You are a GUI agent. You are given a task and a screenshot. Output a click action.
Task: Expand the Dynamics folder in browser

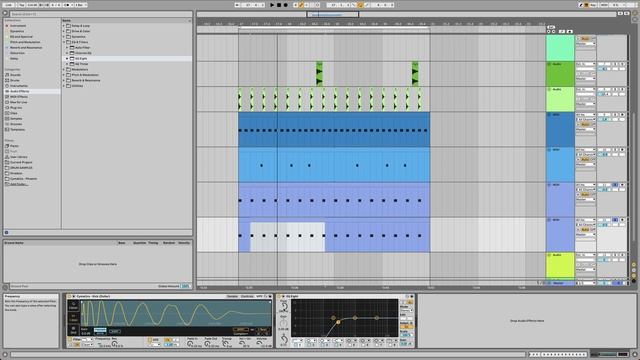[64, 37]
